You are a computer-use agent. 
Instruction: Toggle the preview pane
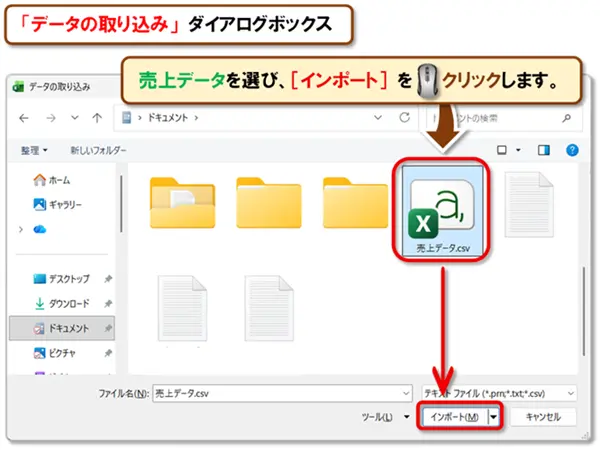pos(544,150)
